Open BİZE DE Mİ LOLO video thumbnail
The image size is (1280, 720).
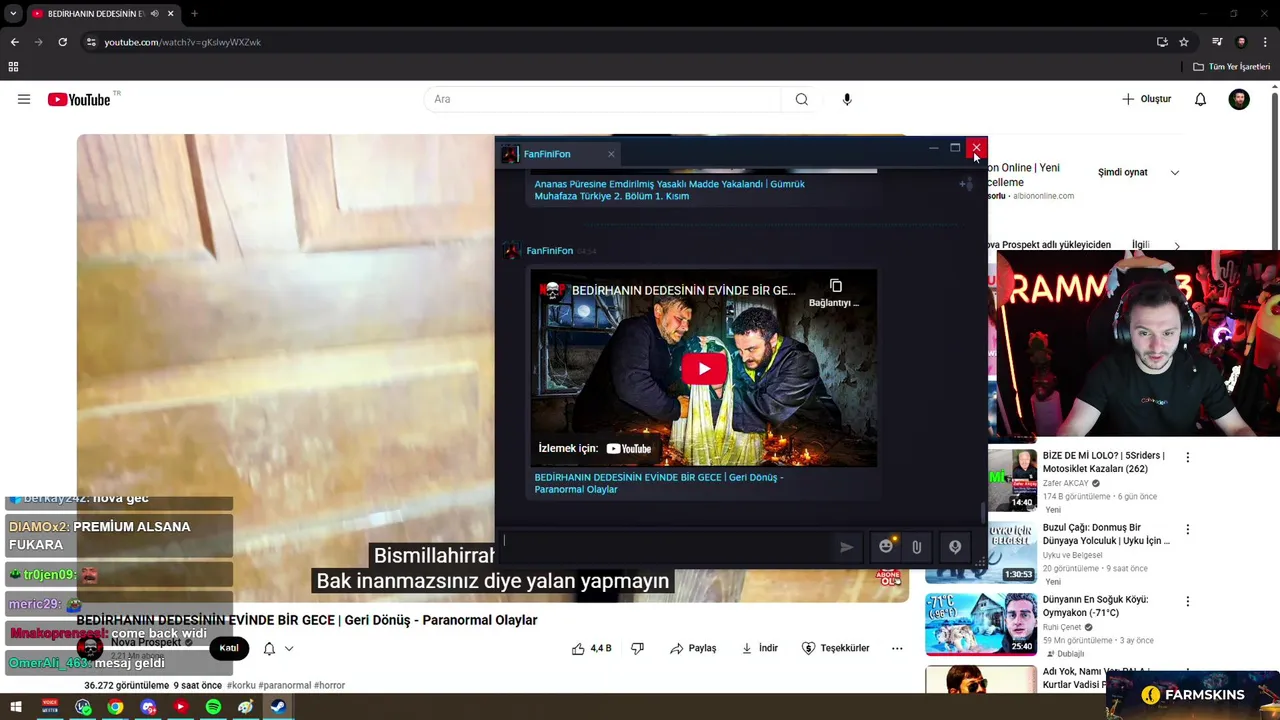click(x=1012, y=480)
